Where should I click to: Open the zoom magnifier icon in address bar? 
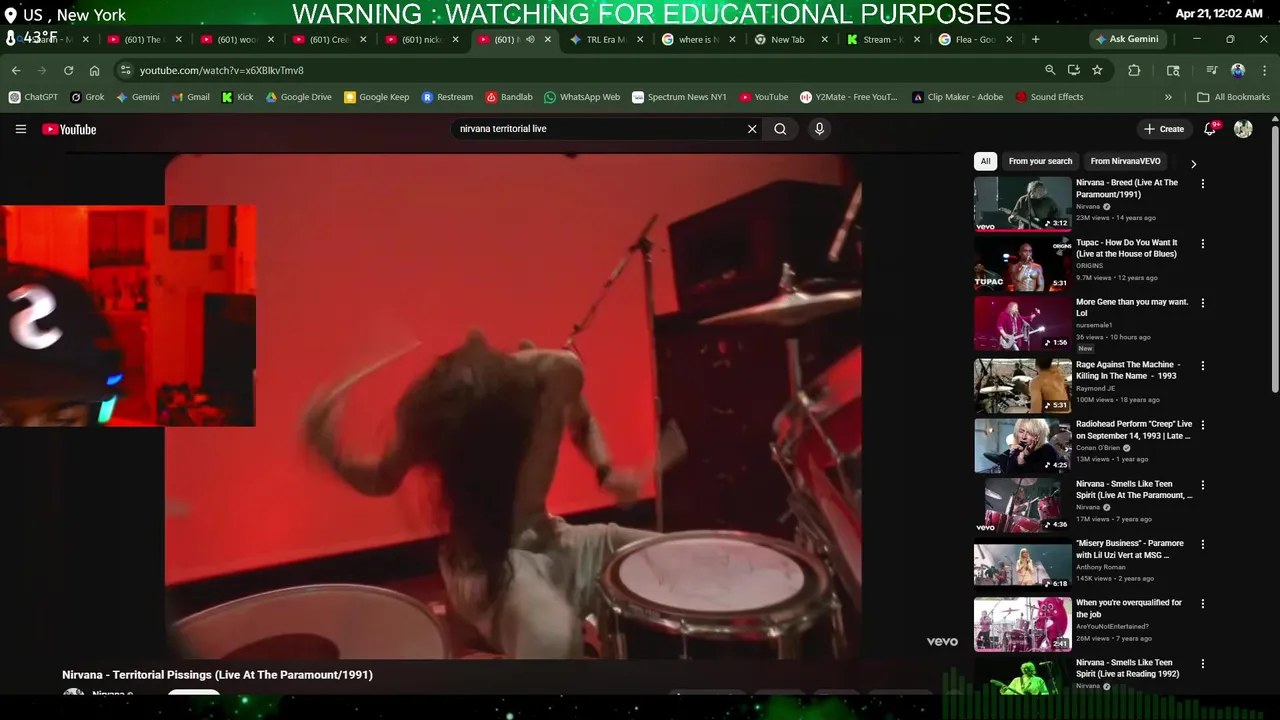point(1050,70)
